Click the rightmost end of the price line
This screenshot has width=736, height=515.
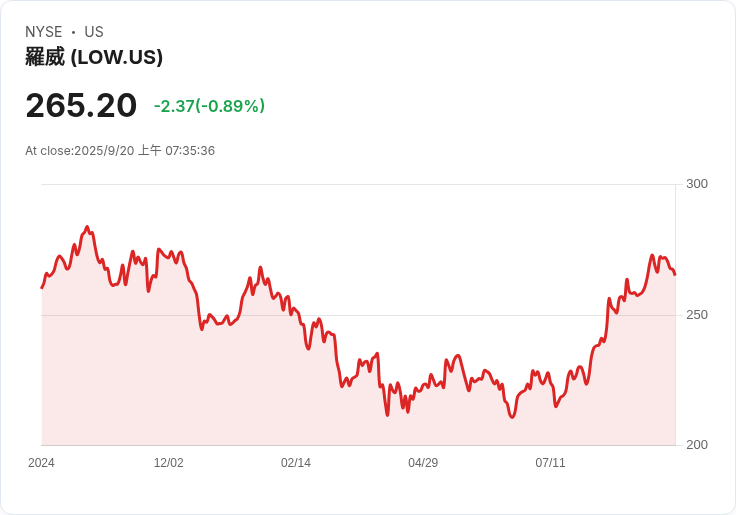click(675, 274)
